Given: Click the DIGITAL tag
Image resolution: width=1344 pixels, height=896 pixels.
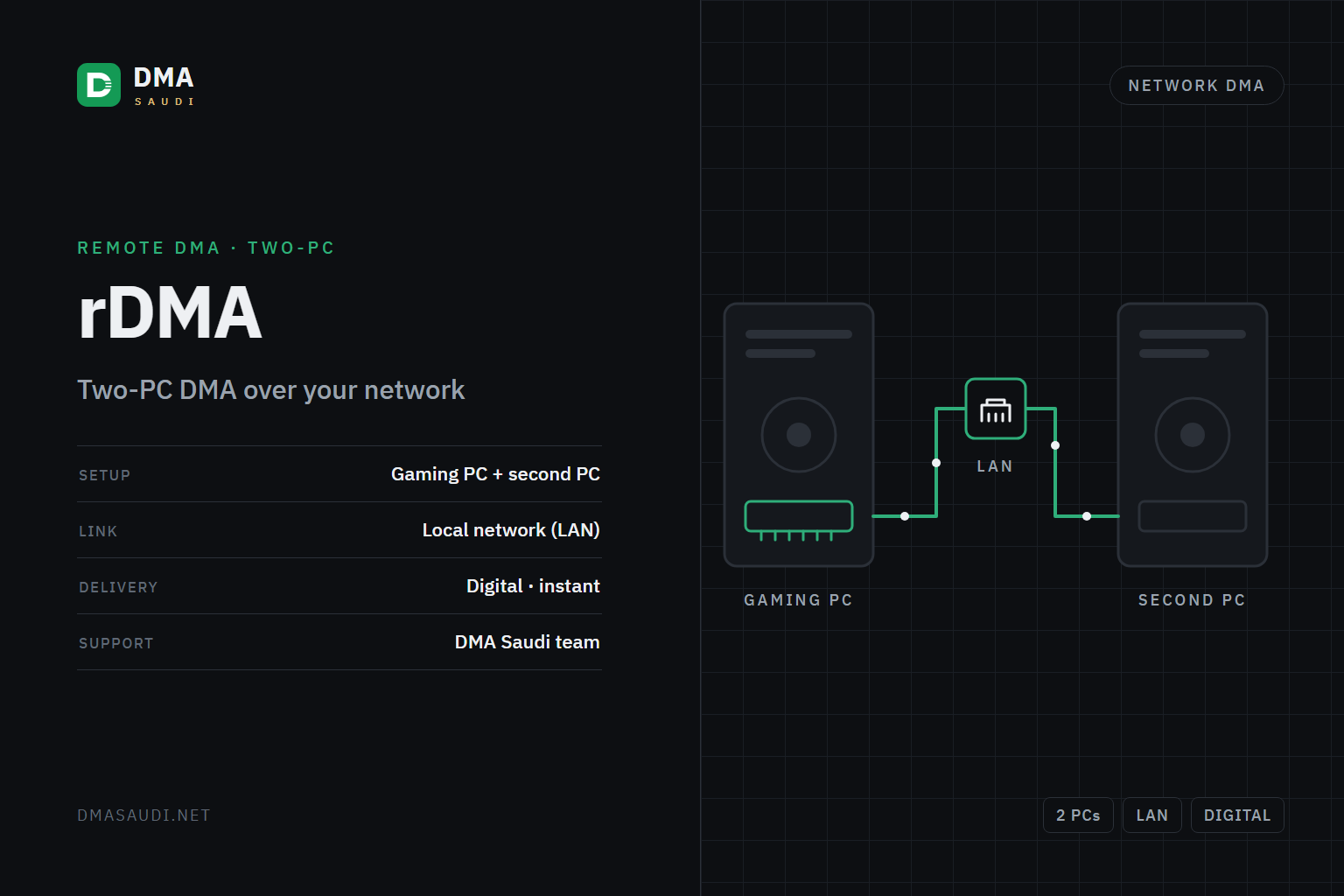Looking at the screenshot, I should pyautogui.click(x=1237, y=815).
